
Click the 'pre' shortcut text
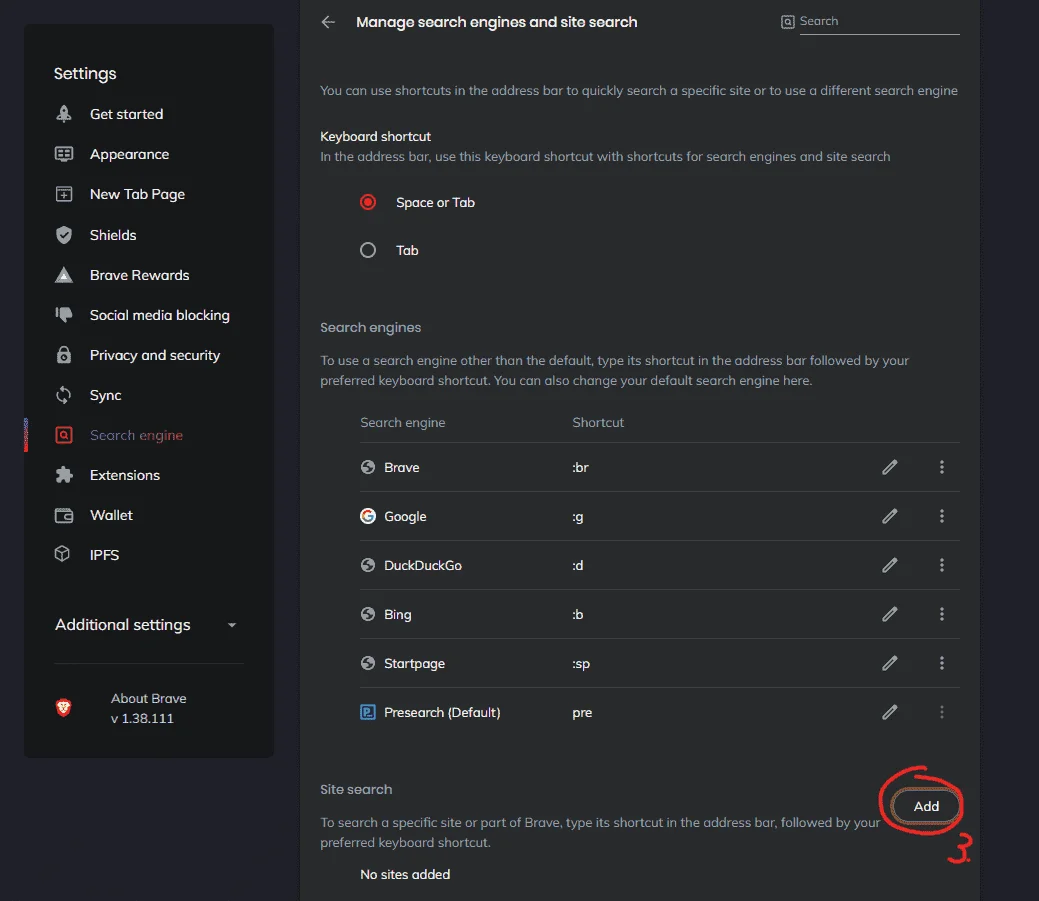(x=582, y=713)
